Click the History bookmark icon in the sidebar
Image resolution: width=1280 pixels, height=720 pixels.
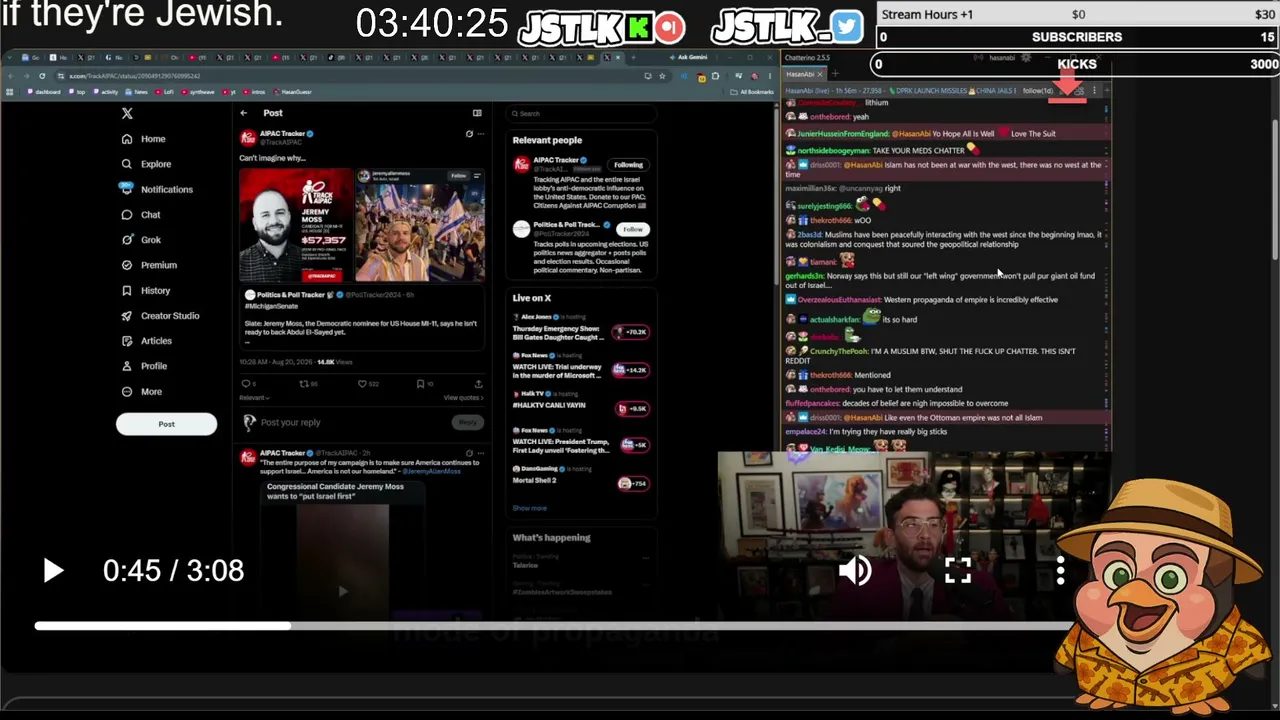(127, 291)
